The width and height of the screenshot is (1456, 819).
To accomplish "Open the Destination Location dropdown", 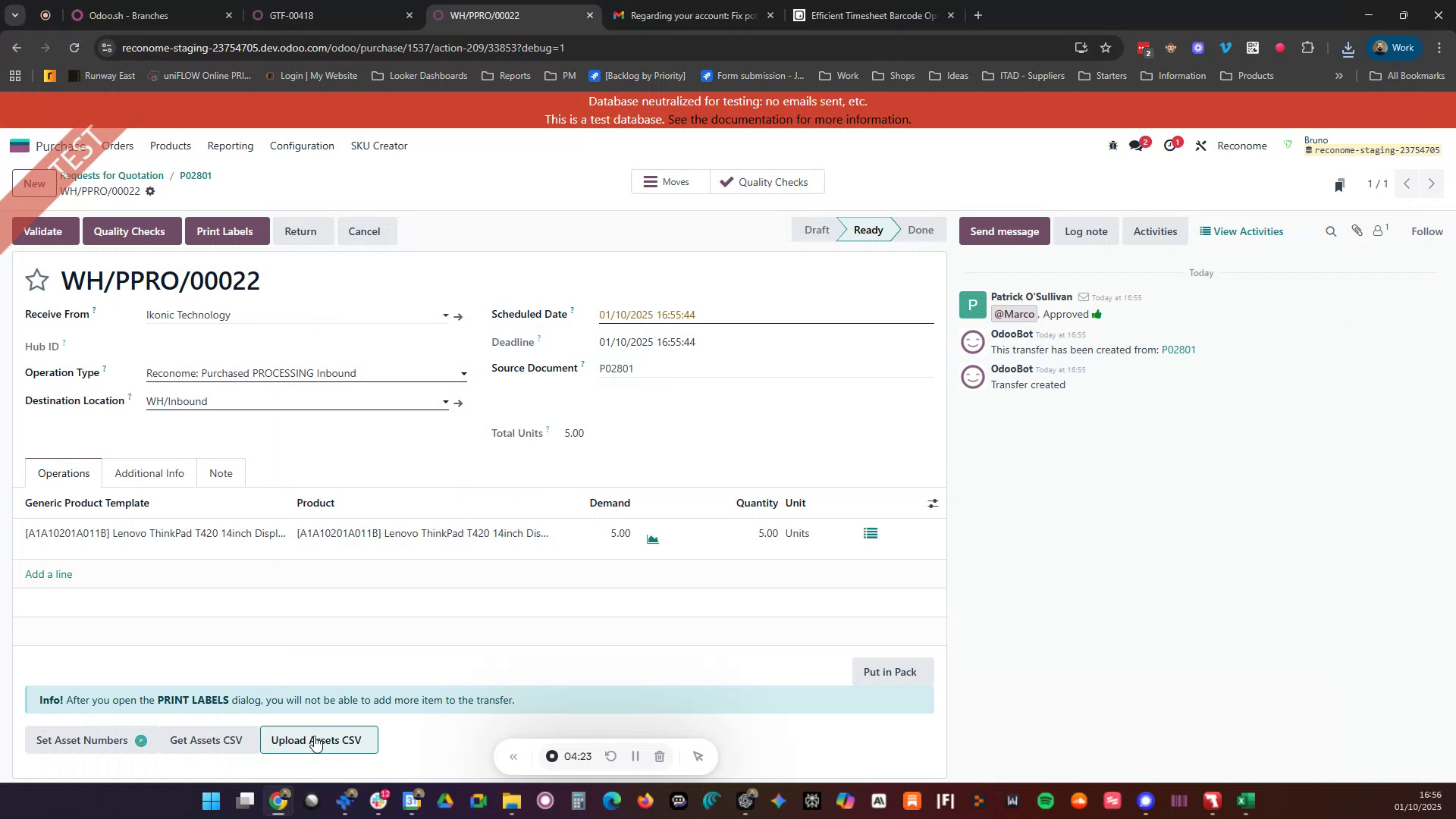I will 445,401.
